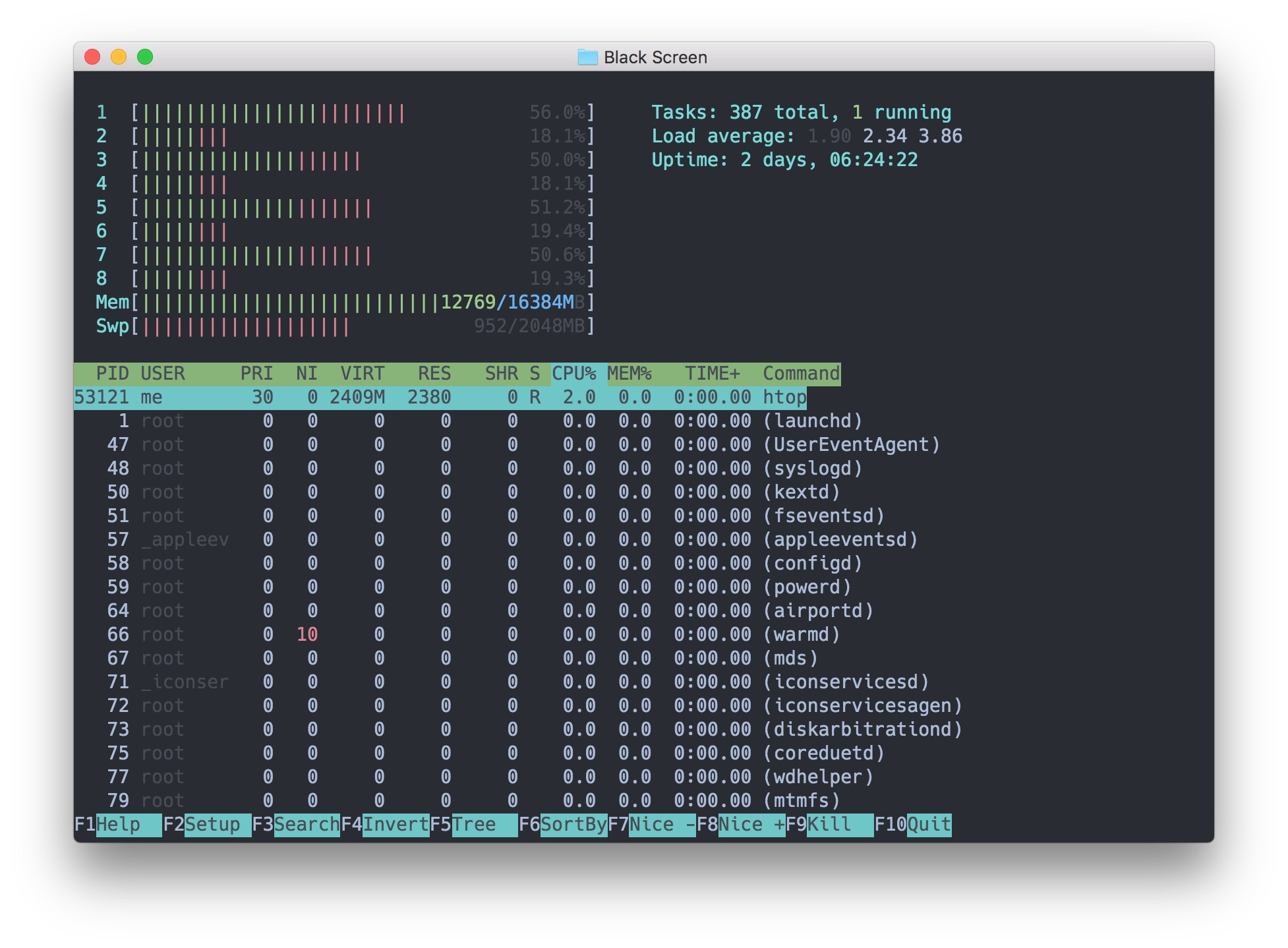
Task: Click F3 Search in the footer bar
Action: [x=305, y=825]
